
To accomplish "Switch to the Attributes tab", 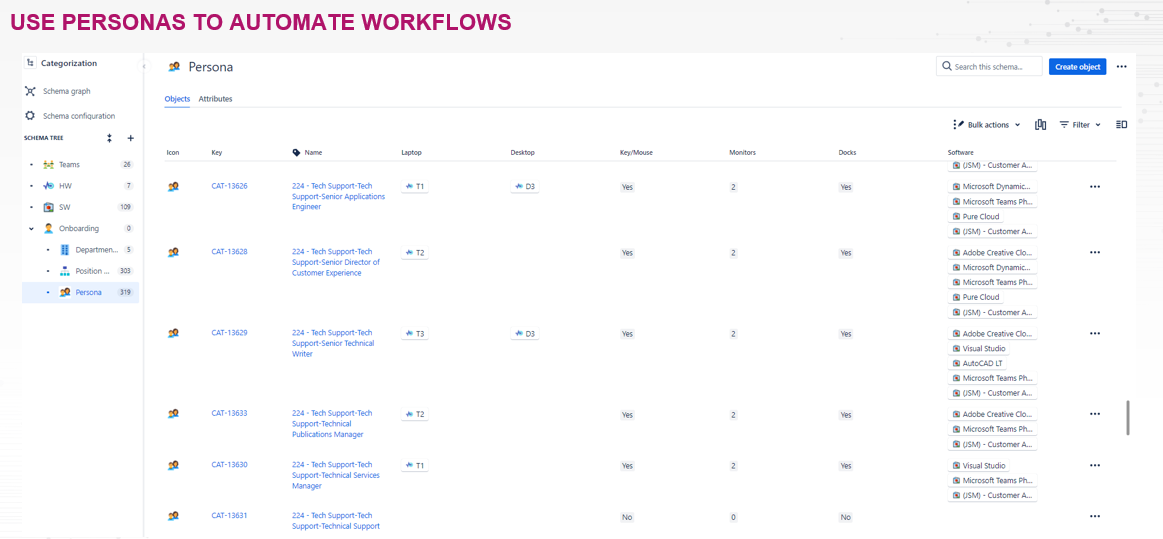I will click(x=215, y=99).
